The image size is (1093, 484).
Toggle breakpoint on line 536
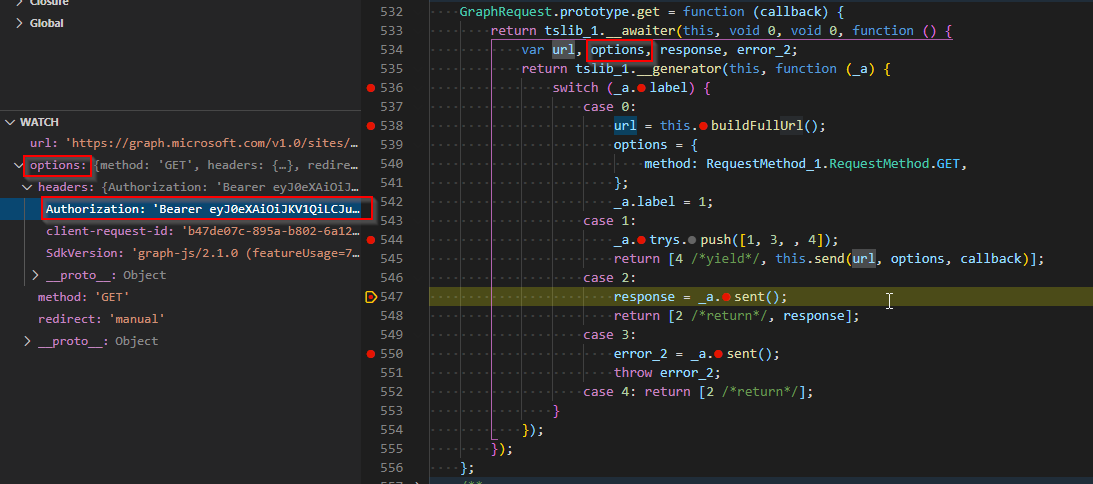(371, 88)
